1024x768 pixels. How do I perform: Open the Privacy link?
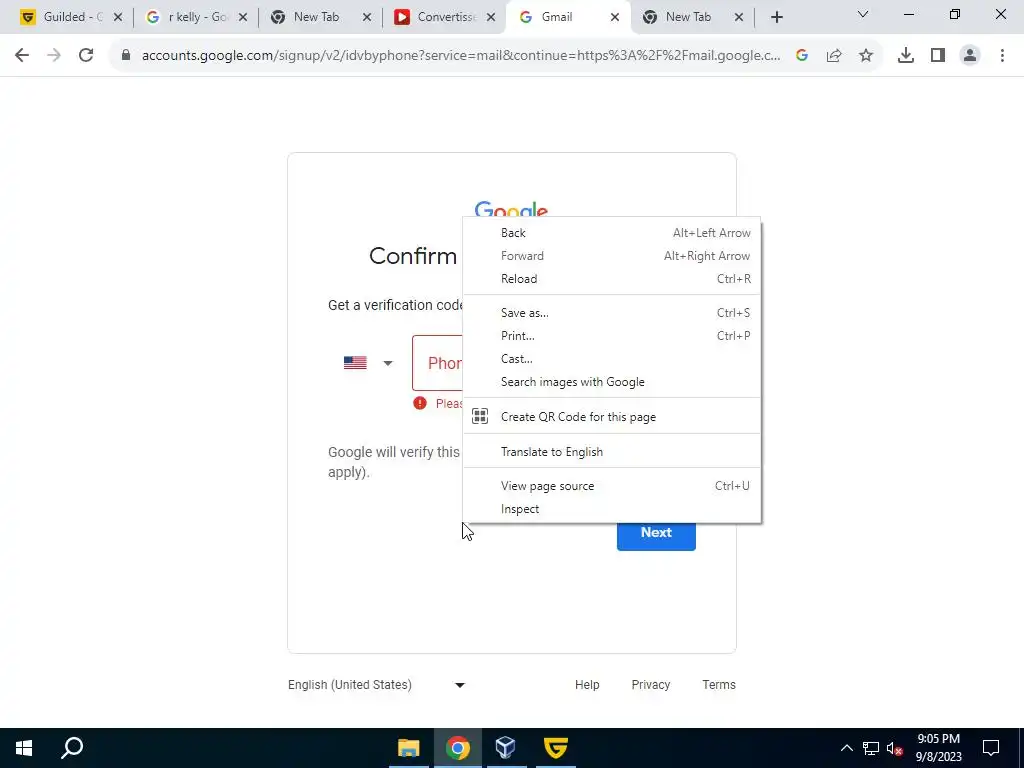pyautogui.click(x=650, y=685)
